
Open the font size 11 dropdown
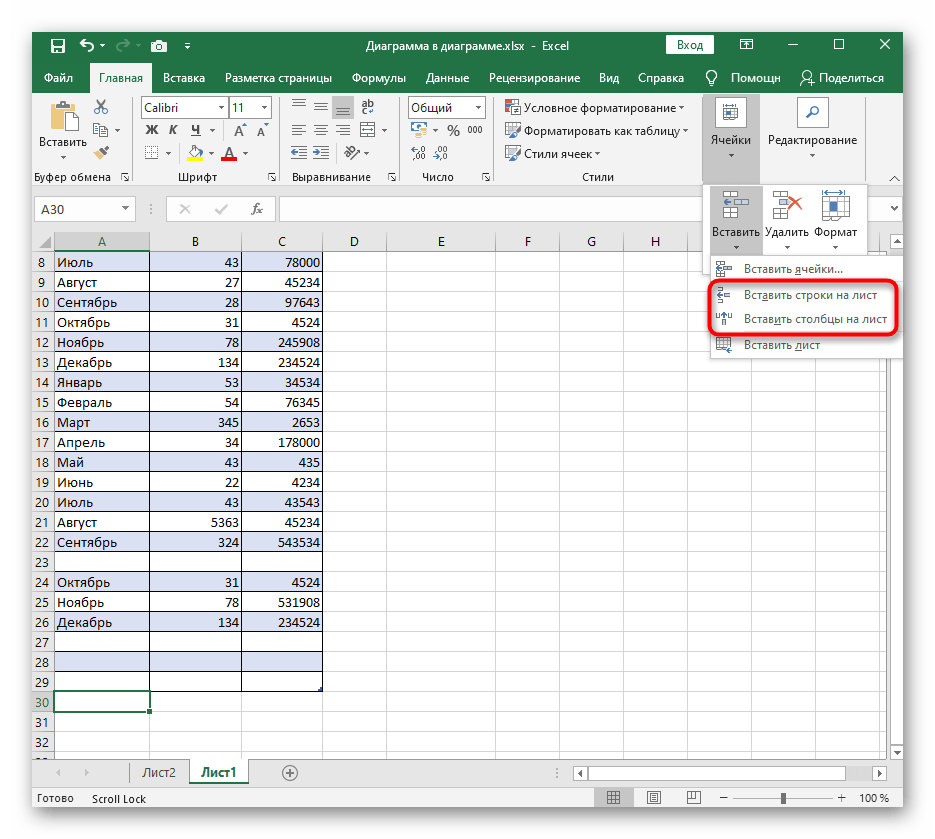point(265,108)
